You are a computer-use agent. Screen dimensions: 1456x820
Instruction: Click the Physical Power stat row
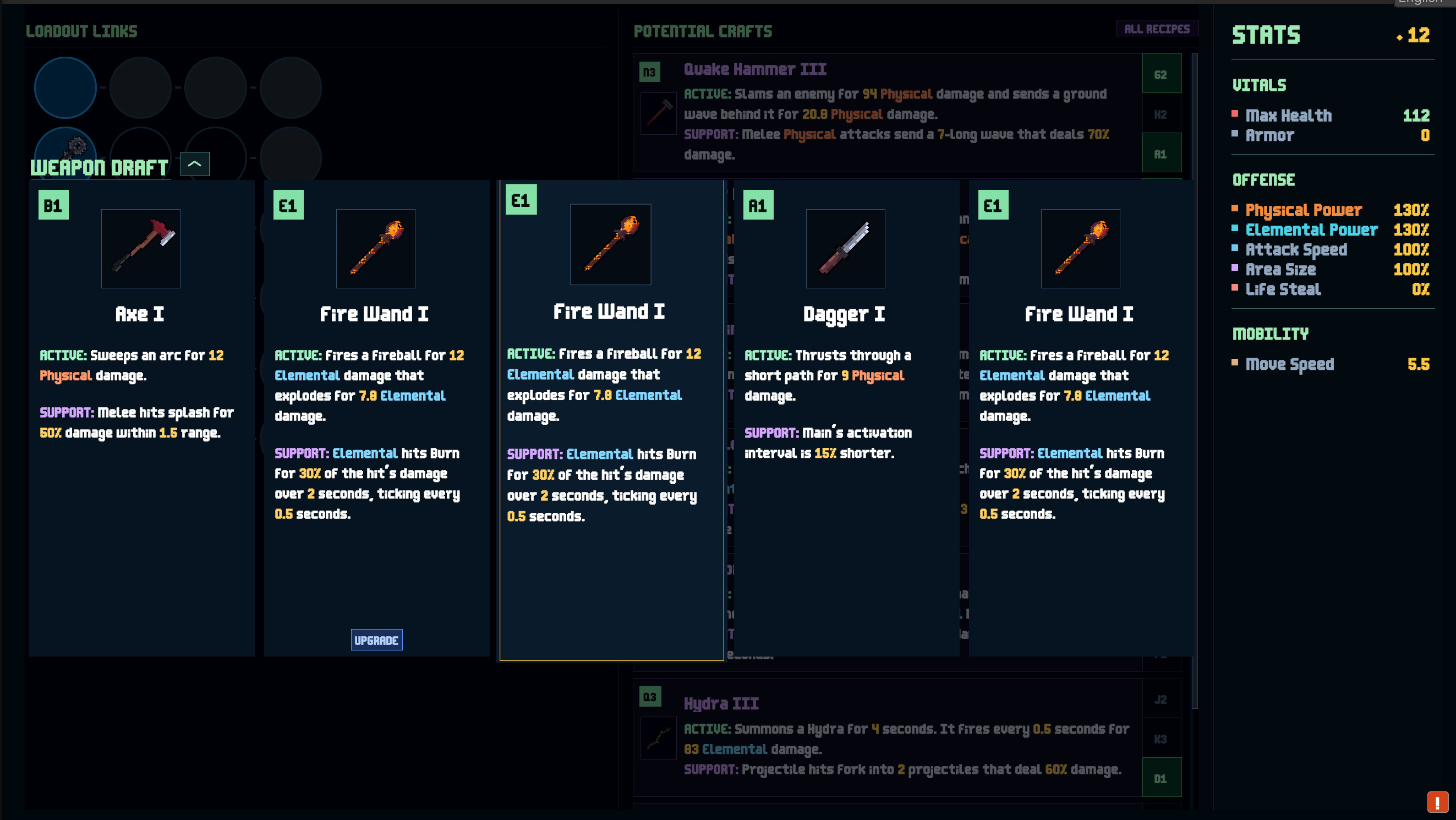pyautogui.click(x=1331, y=210)
